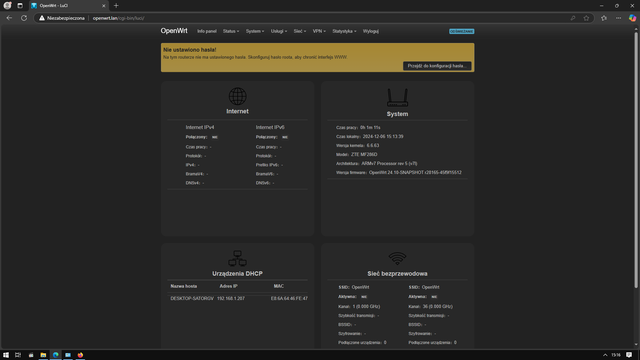
Task: Open a new browser tab
Action: coord(116,6)
